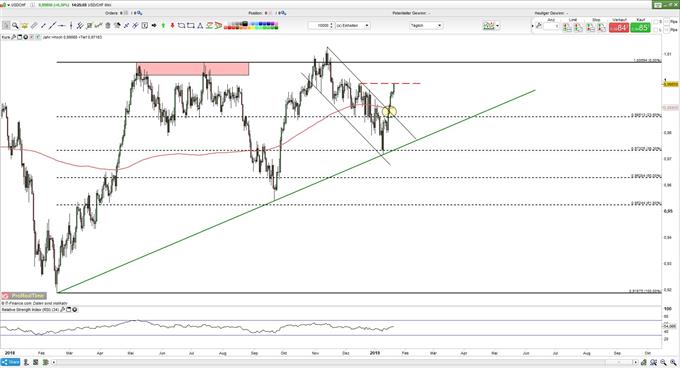Open the RSI indicator settings wrench
Screen dimensions: 680x368
(x=62, y=310)
